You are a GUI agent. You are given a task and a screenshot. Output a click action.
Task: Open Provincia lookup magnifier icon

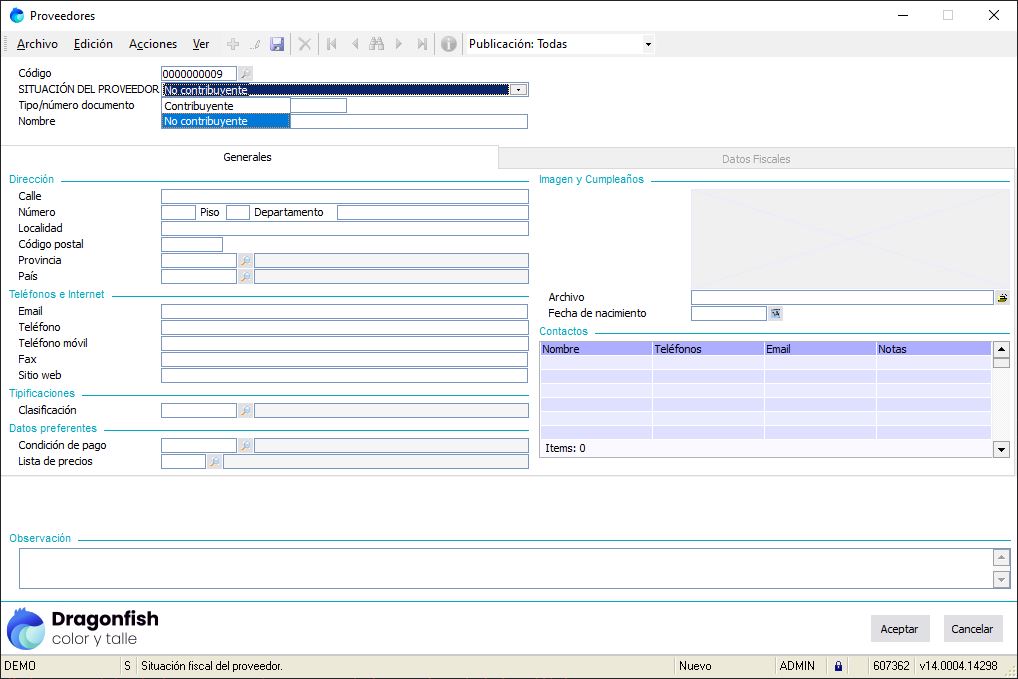245,260
